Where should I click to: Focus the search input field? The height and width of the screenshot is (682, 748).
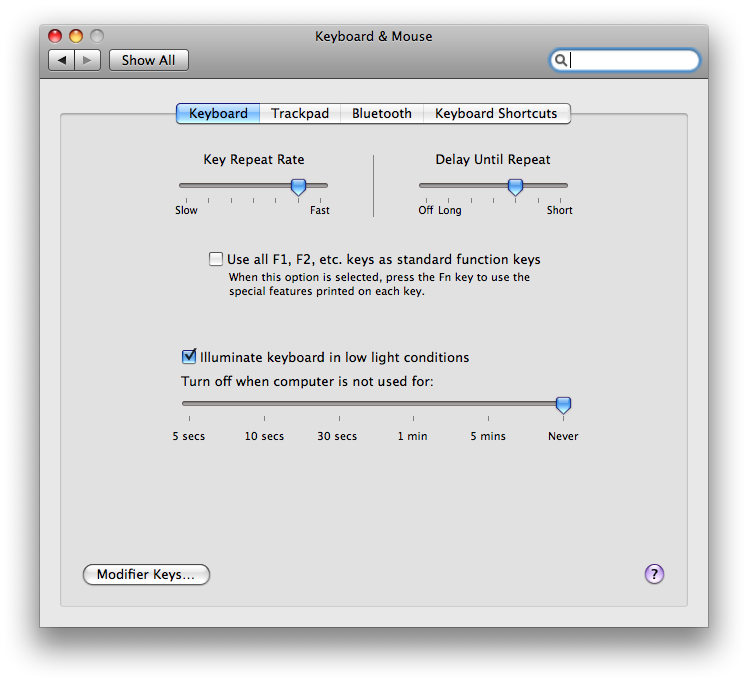tap(632, 60)
